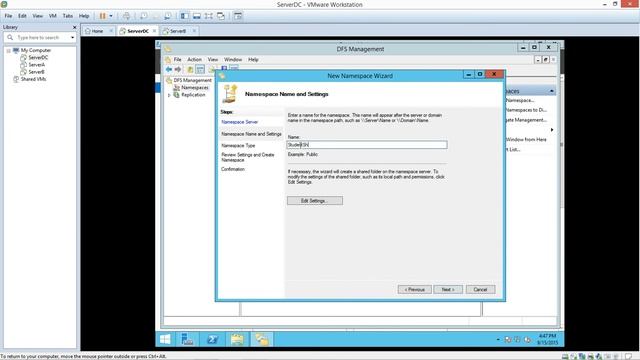Open the VMware Help menu
The image size is (640, 360).
(84, 16)
